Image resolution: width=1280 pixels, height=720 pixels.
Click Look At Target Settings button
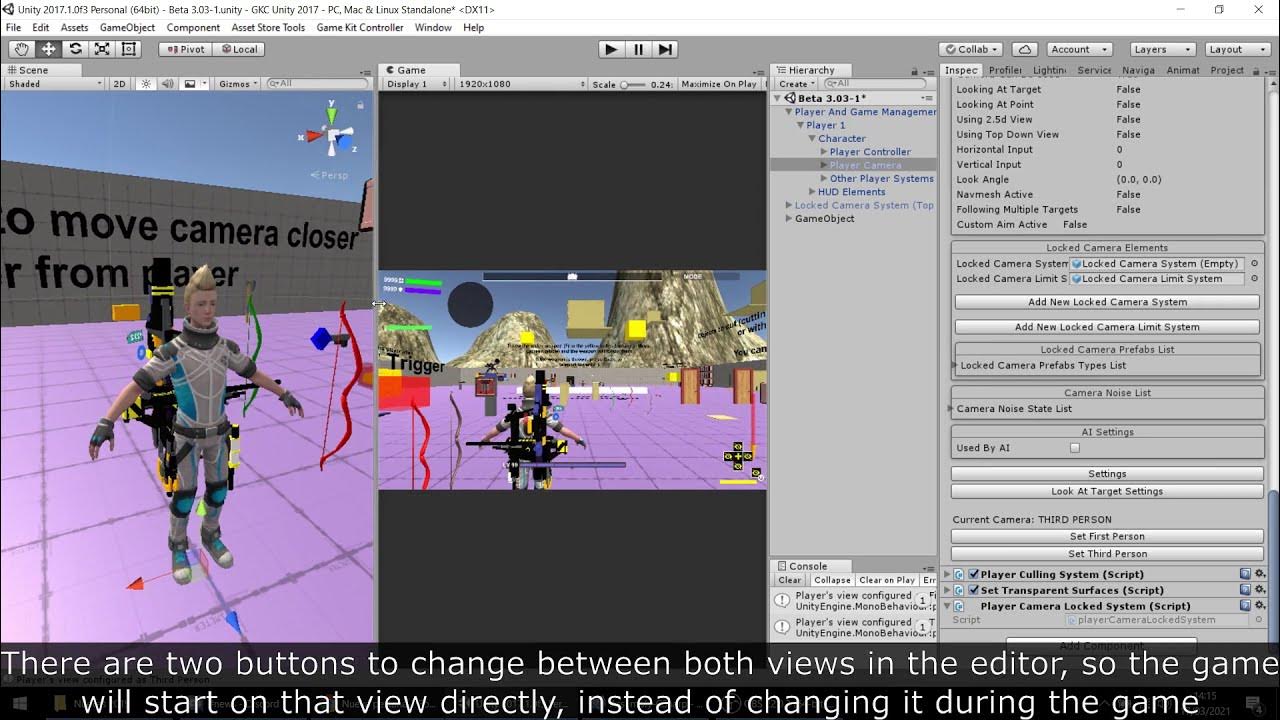[1107, 492]
